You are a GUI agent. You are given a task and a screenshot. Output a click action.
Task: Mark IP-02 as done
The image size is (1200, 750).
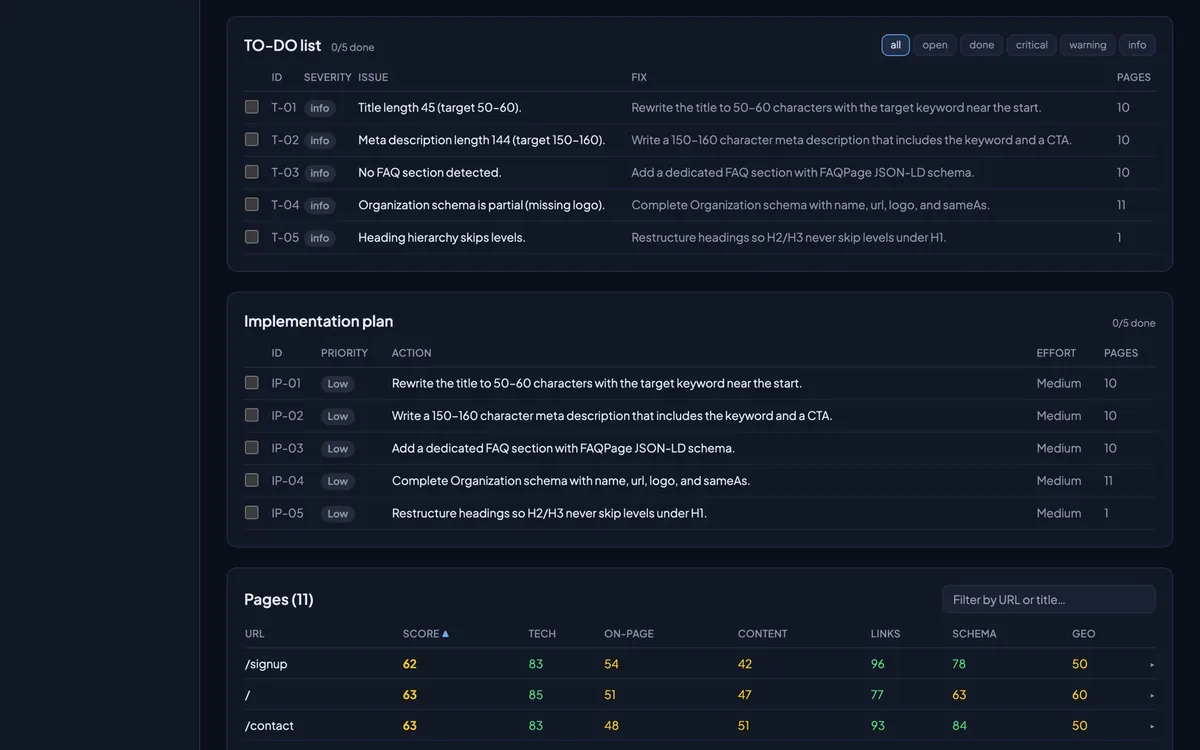coord(252,415)
